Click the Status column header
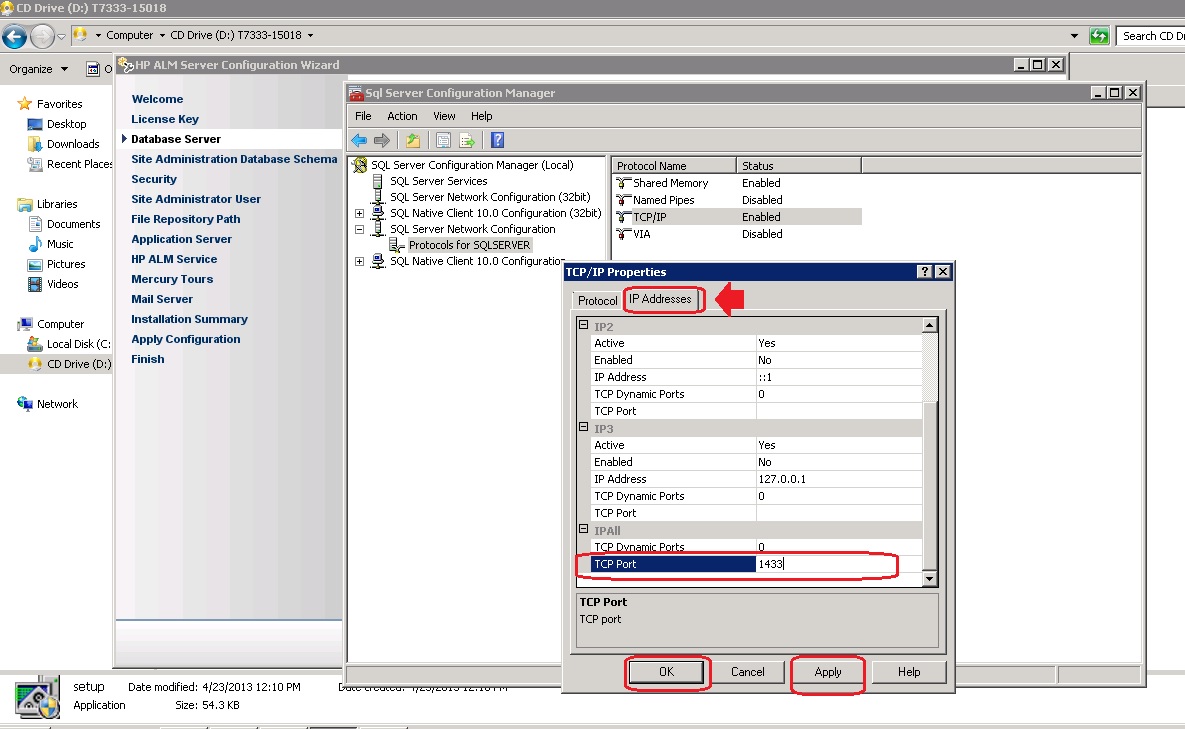 pyautogui.click(x=799, y=165)
